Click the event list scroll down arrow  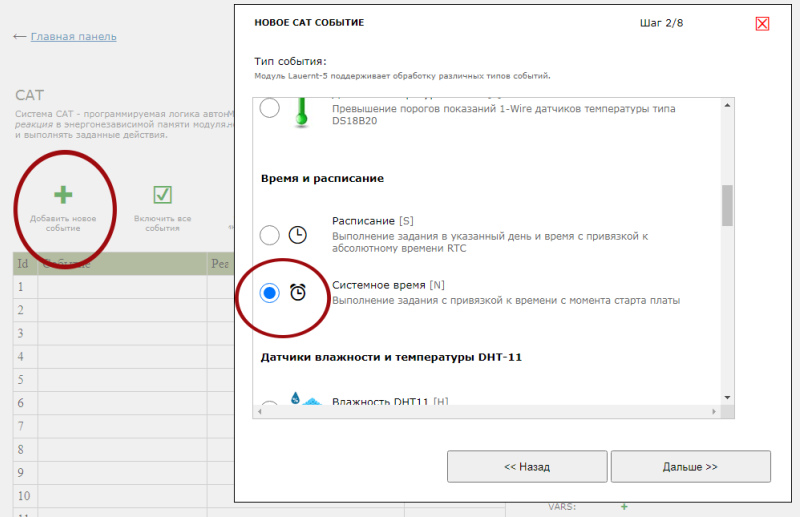(x=727, y=398)
